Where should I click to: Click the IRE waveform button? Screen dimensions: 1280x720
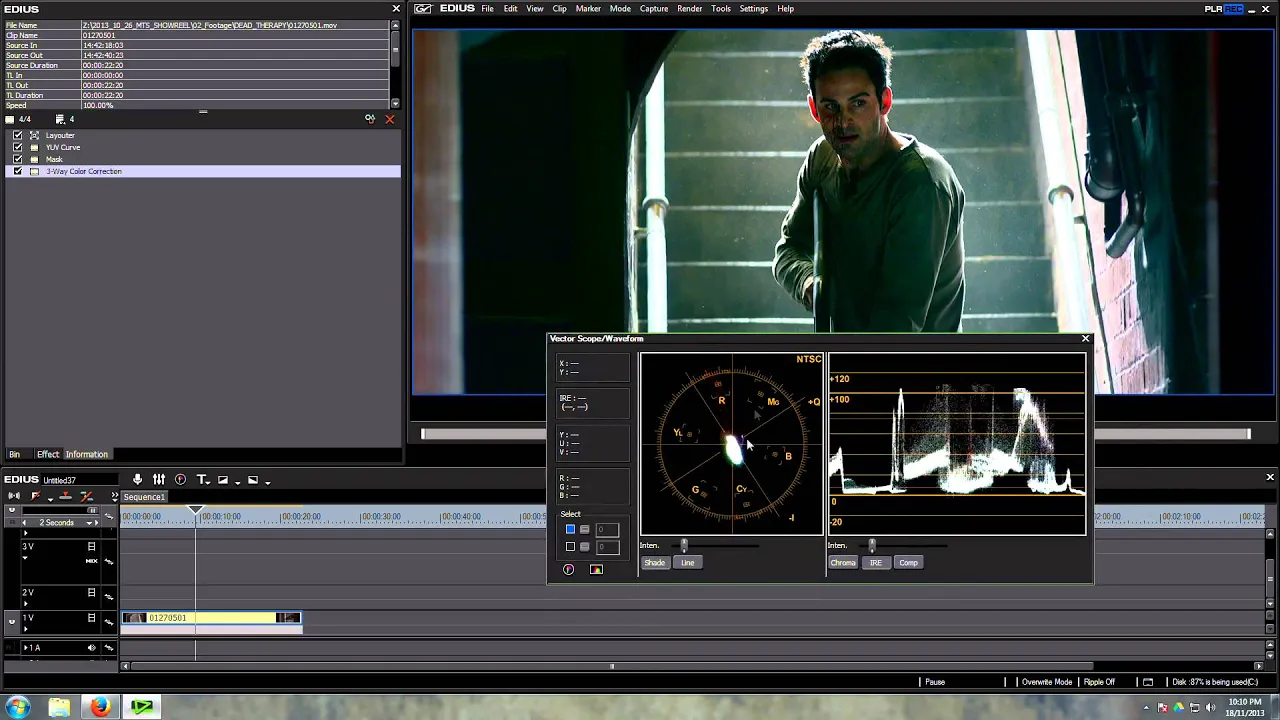pyautogui.click(x=875, y=563)
